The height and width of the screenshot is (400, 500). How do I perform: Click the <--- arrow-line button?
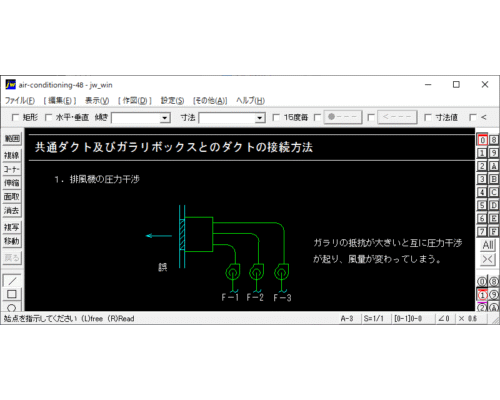coord(397,117)
